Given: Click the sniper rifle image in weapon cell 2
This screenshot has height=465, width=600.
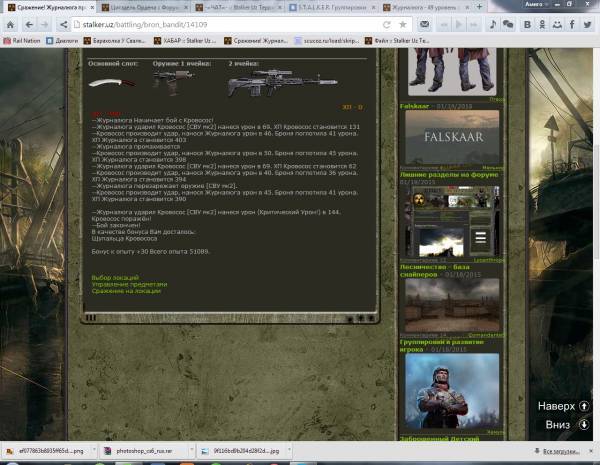Looking at the screenshot, I should [282, 83].
